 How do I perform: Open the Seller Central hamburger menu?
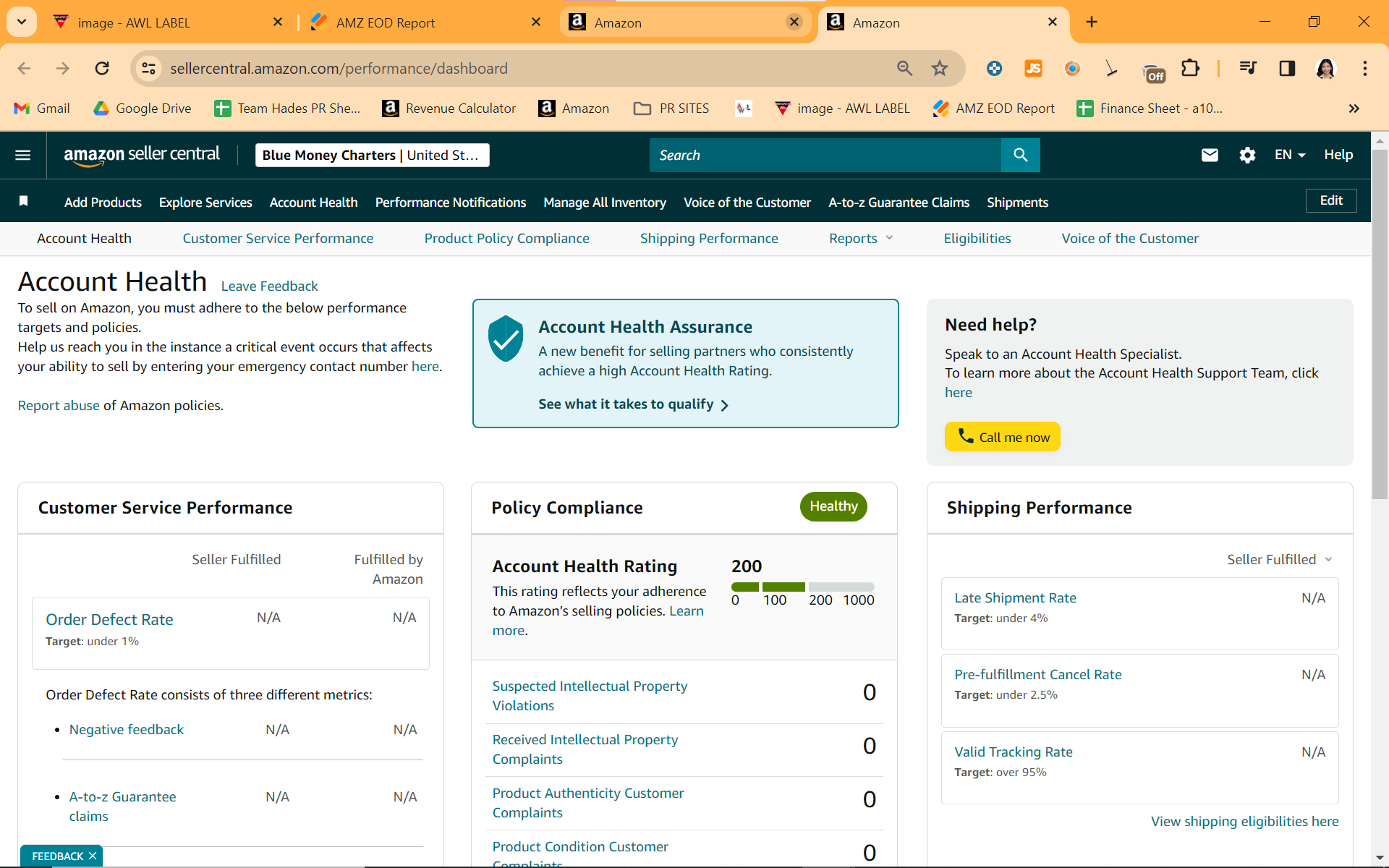[23, 155]
